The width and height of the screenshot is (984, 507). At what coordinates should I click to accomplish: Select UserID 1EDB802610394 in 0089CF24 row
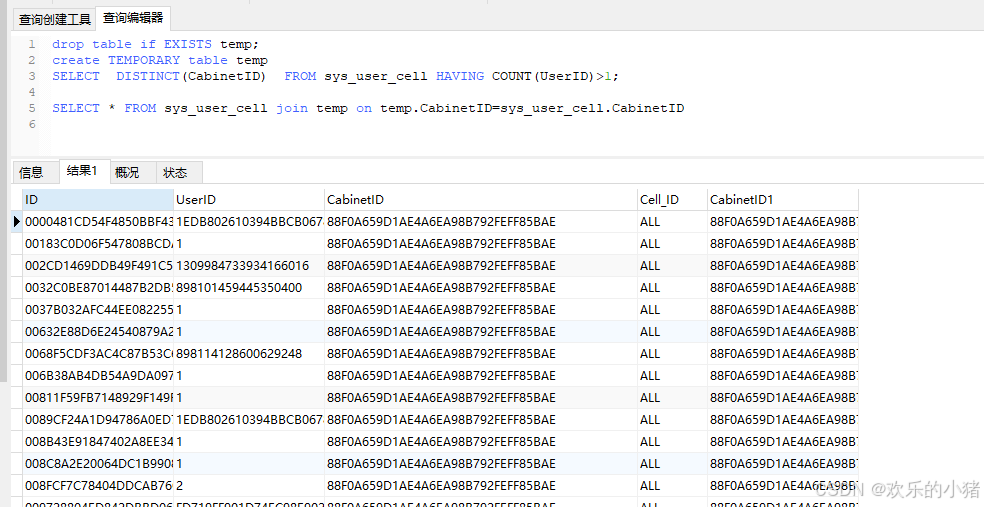[249, 419]
